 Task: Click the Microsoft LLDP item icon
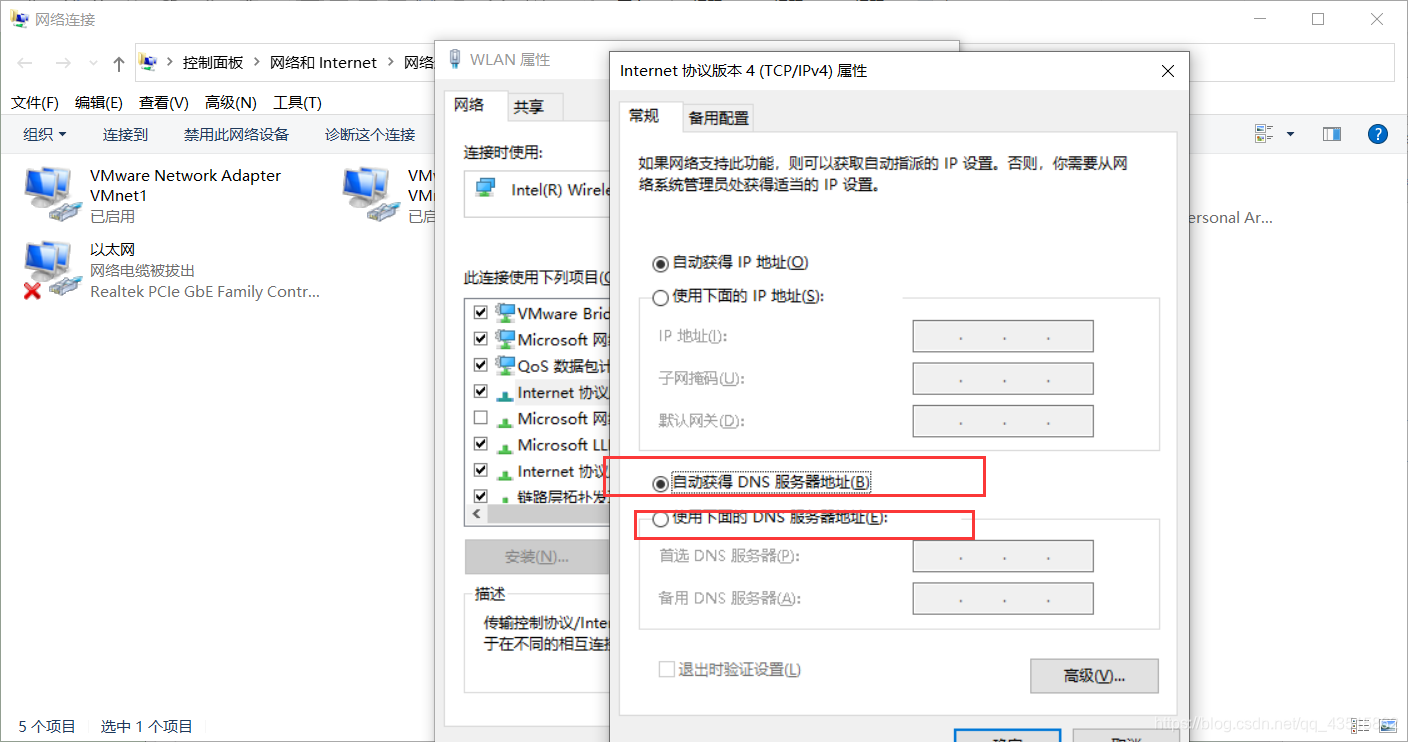point(505,445)
